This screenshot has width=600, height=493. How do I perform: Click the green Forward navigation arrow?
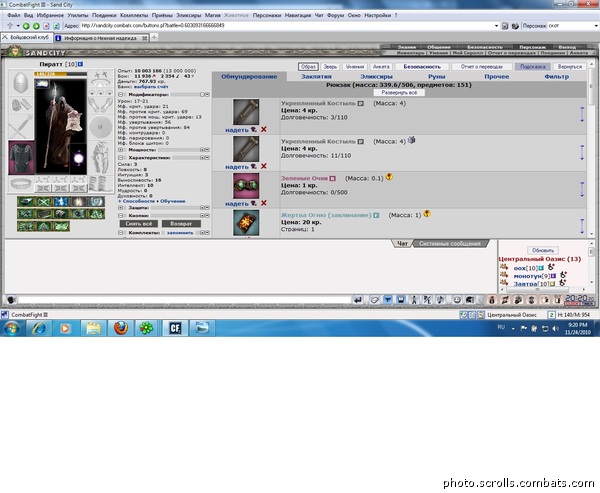(36, 26)
